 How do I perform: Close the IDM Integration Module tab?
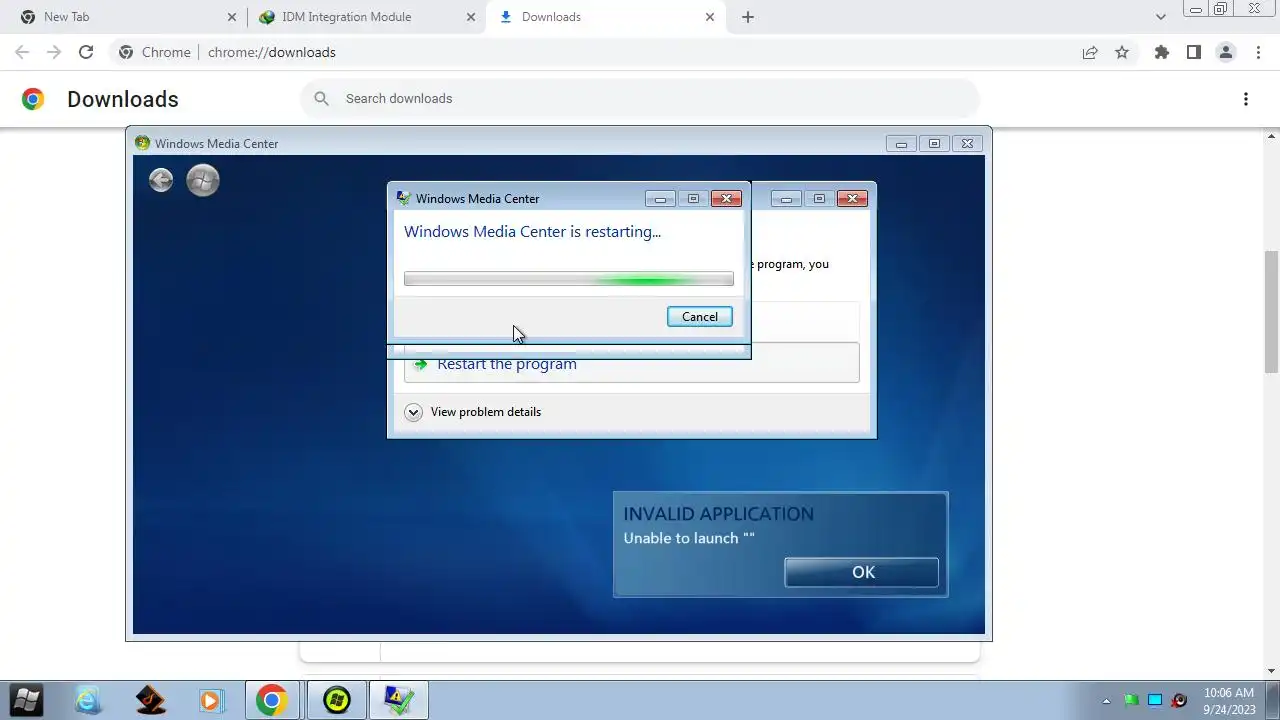470,17
